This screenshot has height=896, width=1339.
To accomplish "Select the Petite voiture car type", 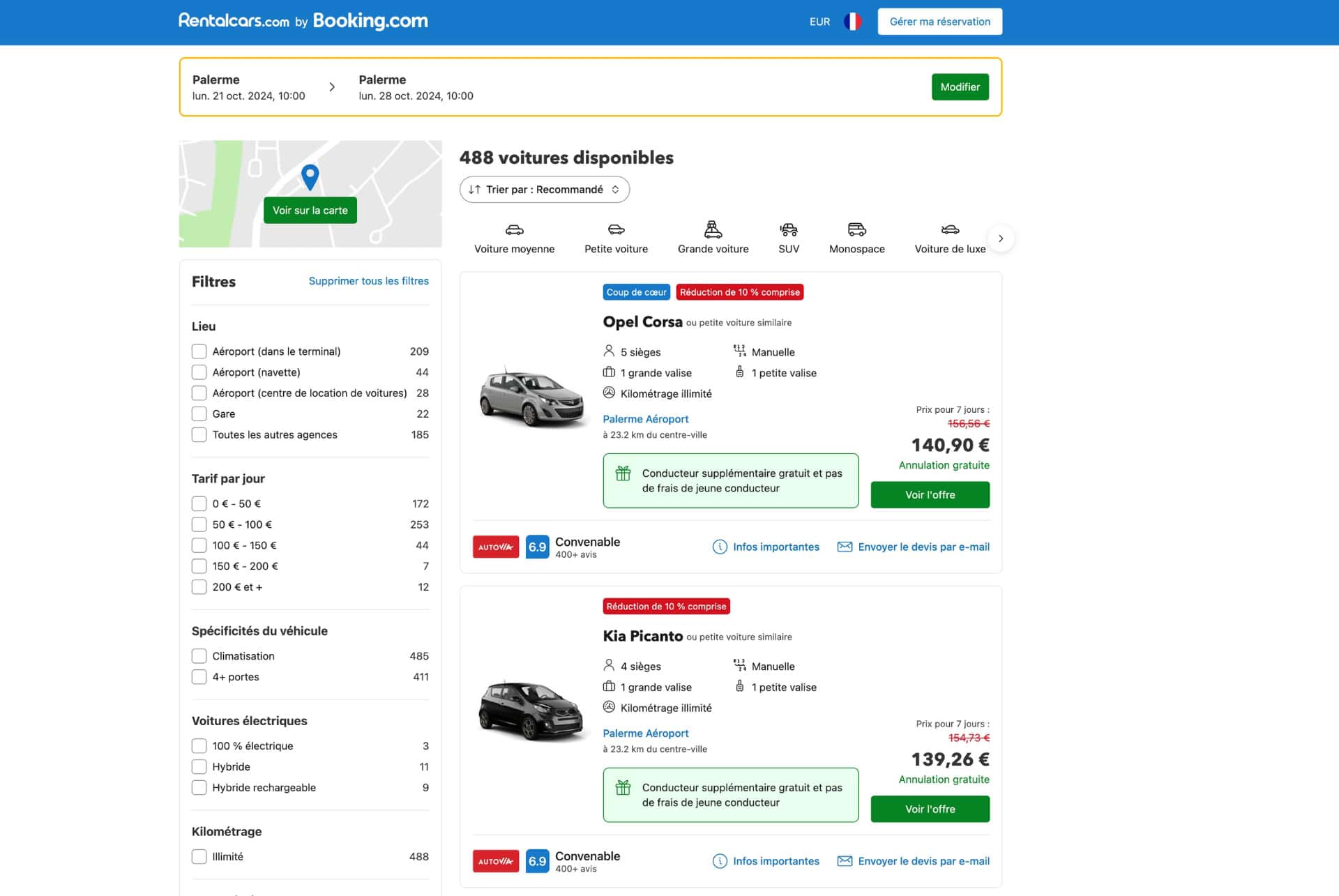I will [x=616, y=238].
